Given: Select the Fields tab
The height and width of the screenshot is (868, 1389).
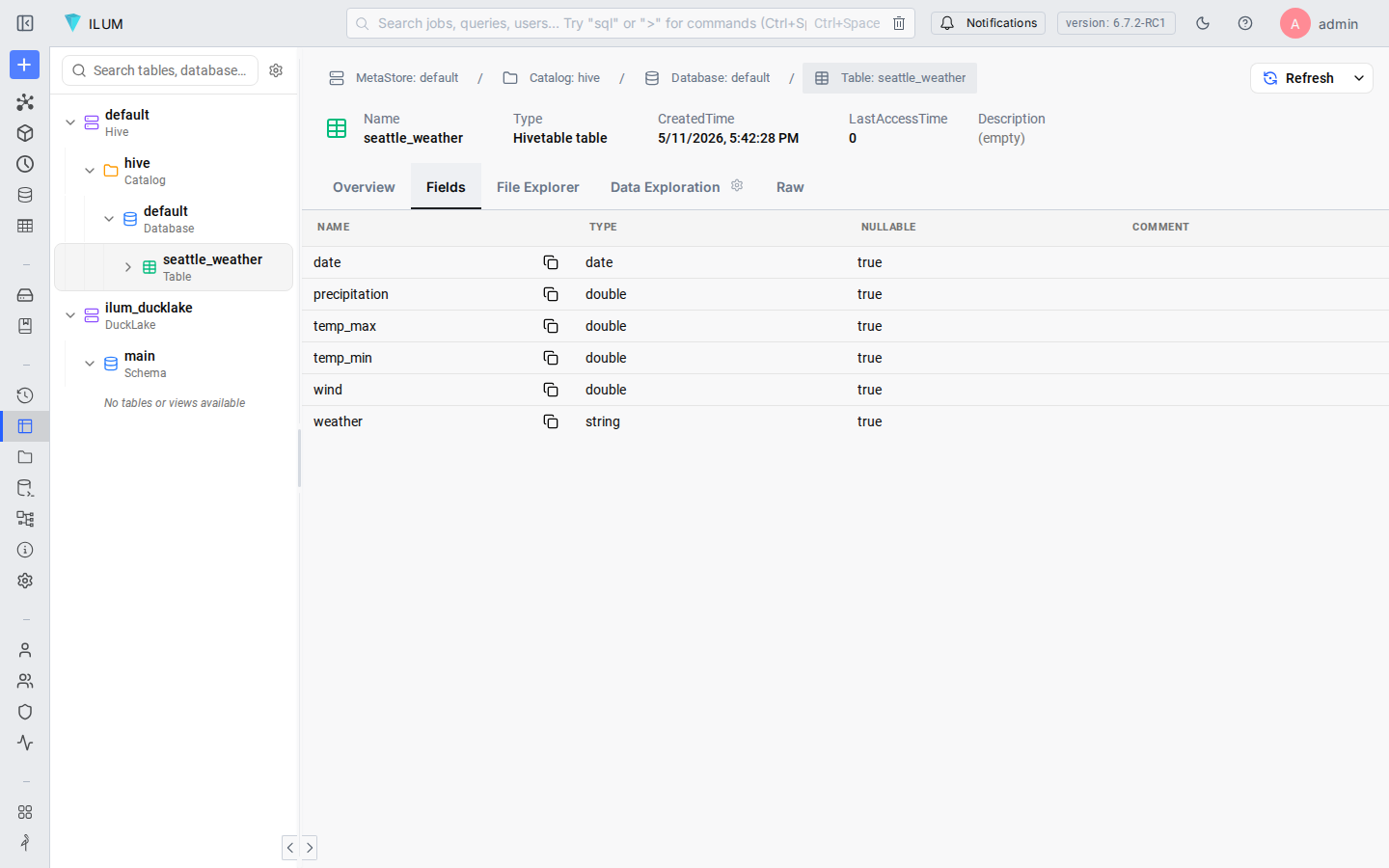Looking at the screenshot, I should coord(446,187).
